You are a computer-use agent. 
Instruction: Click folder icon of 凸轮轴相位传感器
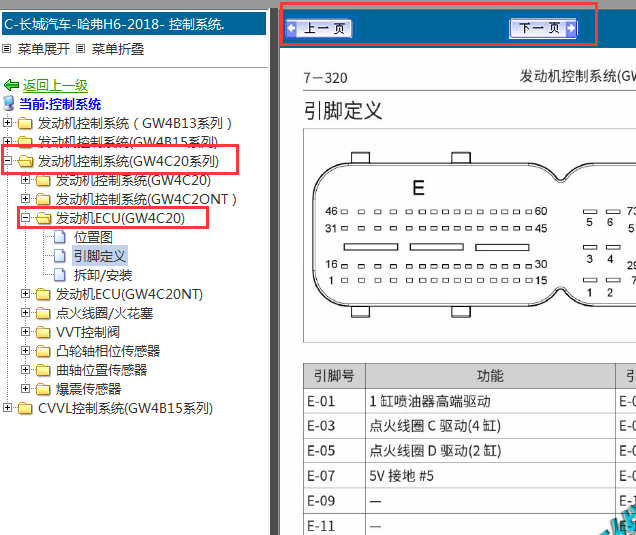(43, 351)
